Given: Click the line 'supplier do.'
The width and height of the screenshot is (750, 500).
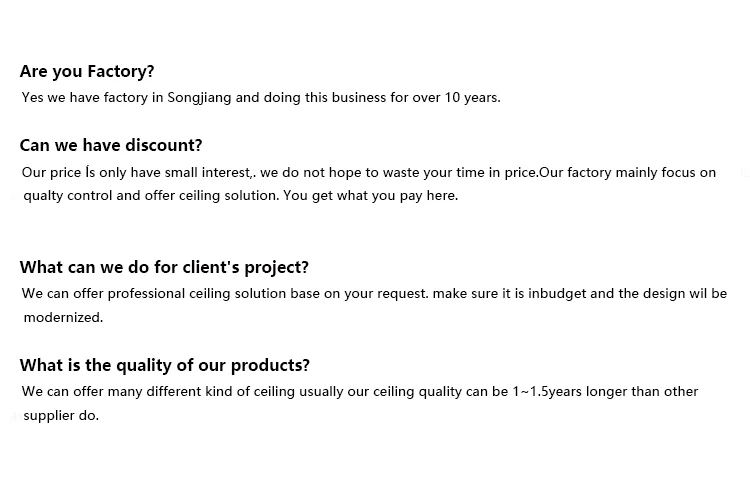Looking at the screenshot, I should pos(61,415).
